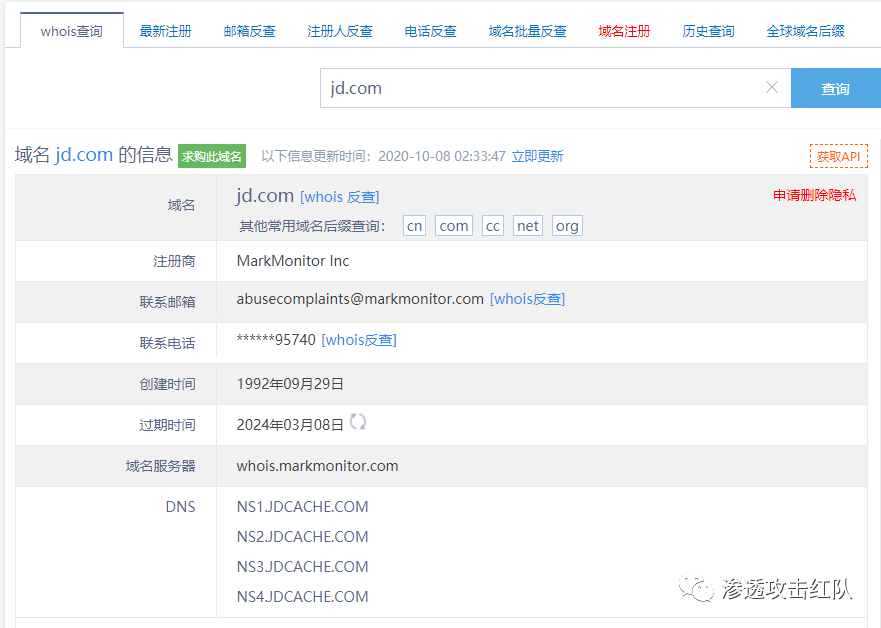Viewport: 881px width, 628px height.
Task: Clear the jd.com search text via the X icon
Action: click(771, 88)
